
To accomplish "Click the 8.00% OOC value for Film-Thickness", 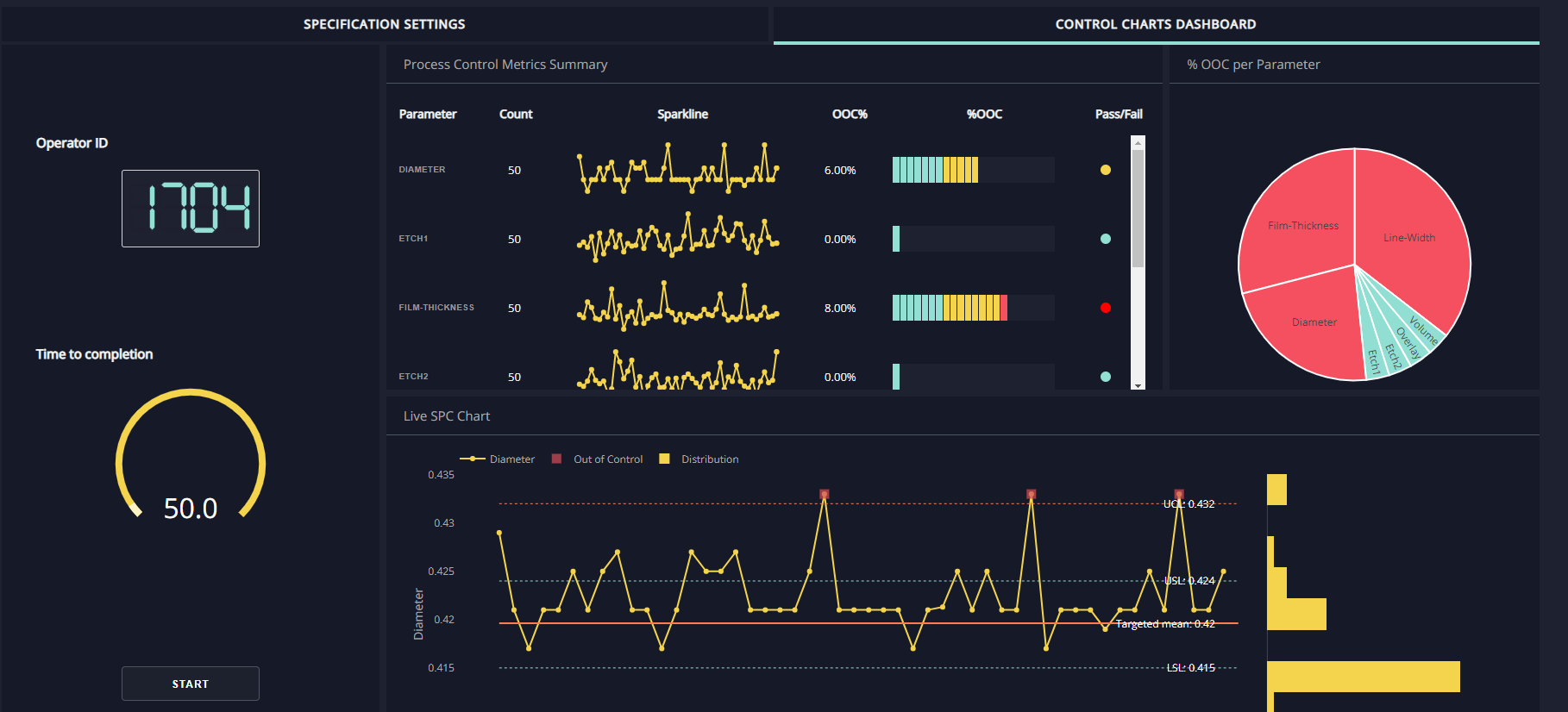I will [840, 309].
